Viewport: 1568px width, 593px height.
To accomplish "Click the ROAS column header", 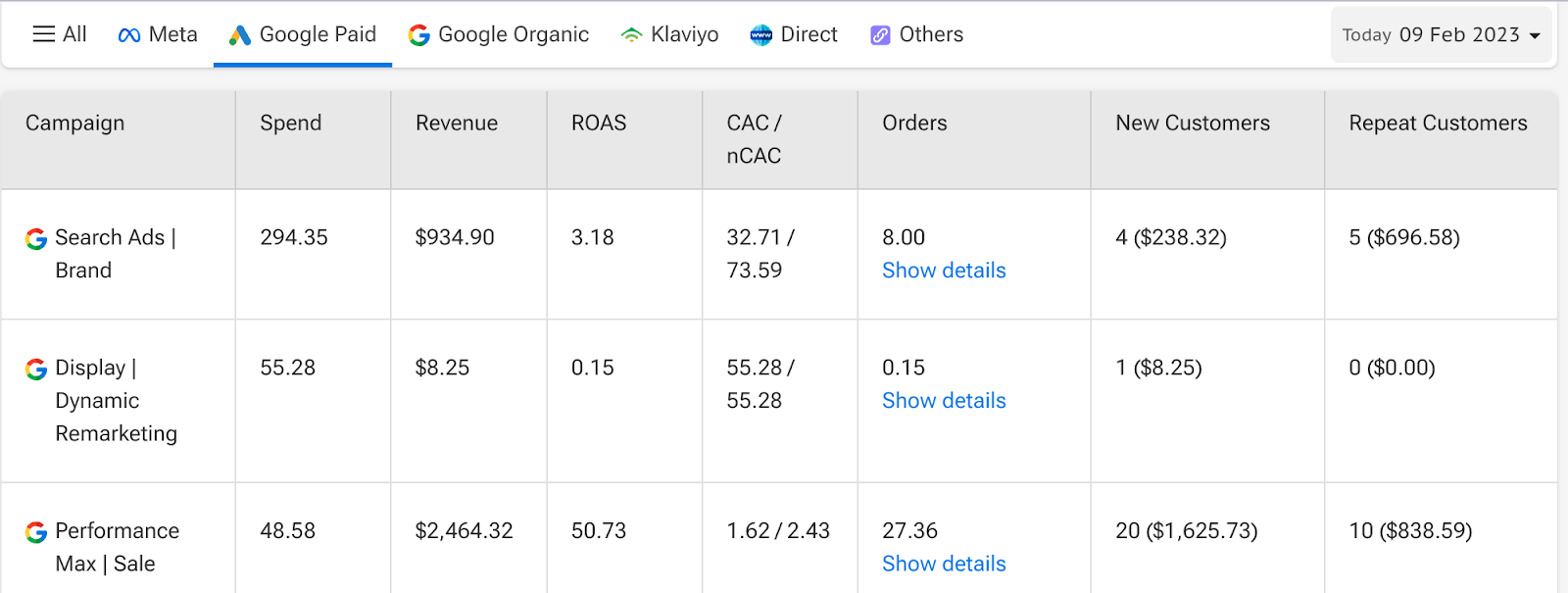I will pos(599,124).
